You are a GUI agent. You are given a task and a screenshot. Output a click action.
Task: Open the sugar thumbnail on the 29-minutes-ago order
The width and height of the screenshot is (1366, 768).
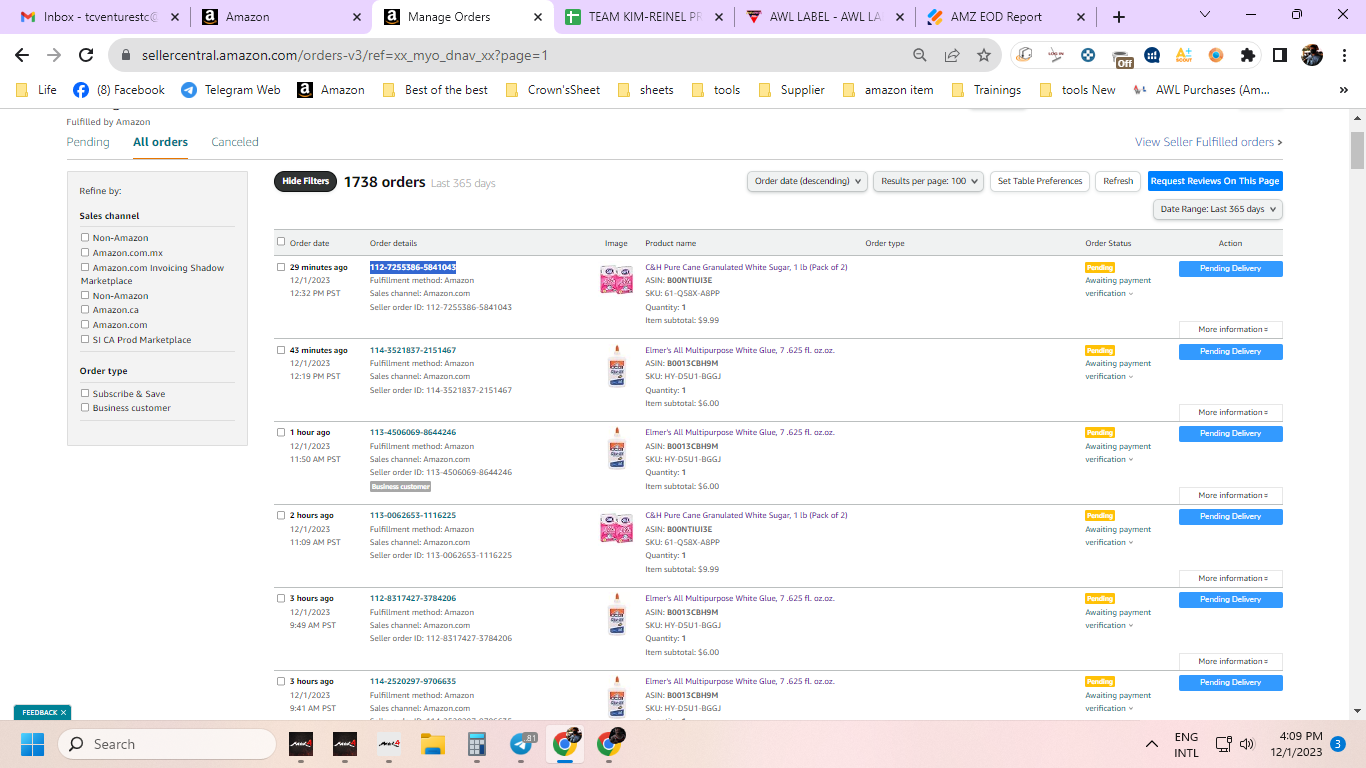(x=616, y=280)
